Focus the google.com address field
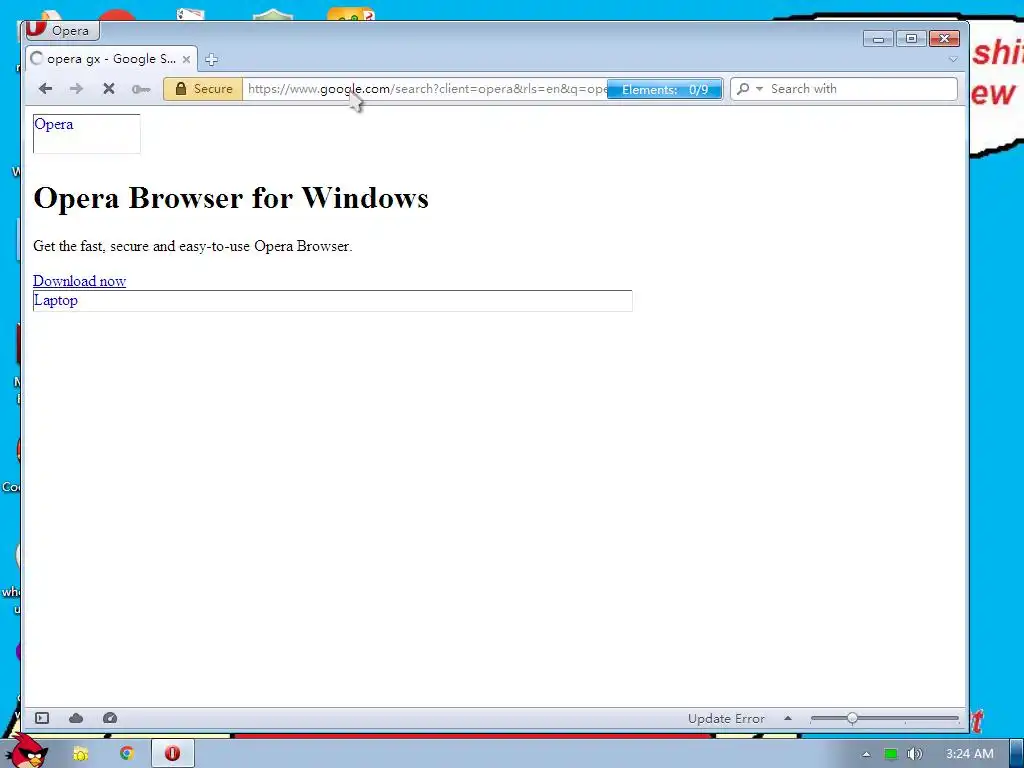 click(x=424, y=89)
